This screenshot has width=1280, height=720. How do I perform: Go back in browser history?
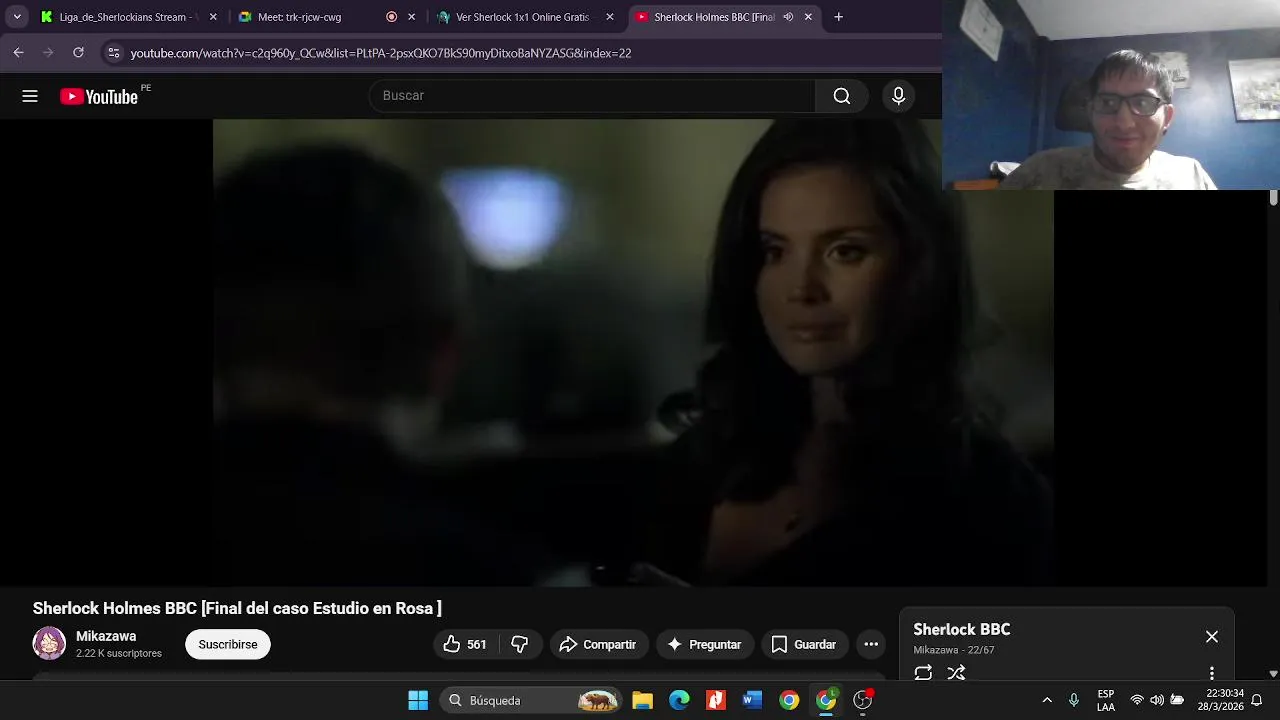[18, 53]
